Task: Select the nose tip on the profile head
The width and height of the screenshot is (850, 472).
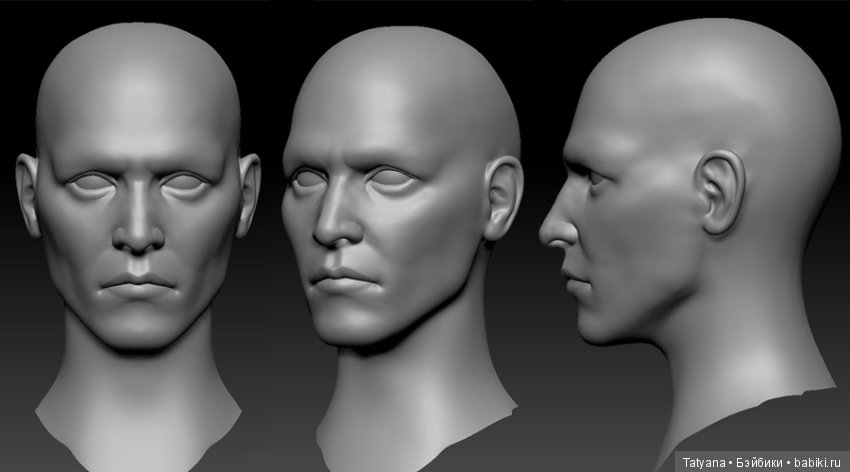Action: click(x=547, y=234)
